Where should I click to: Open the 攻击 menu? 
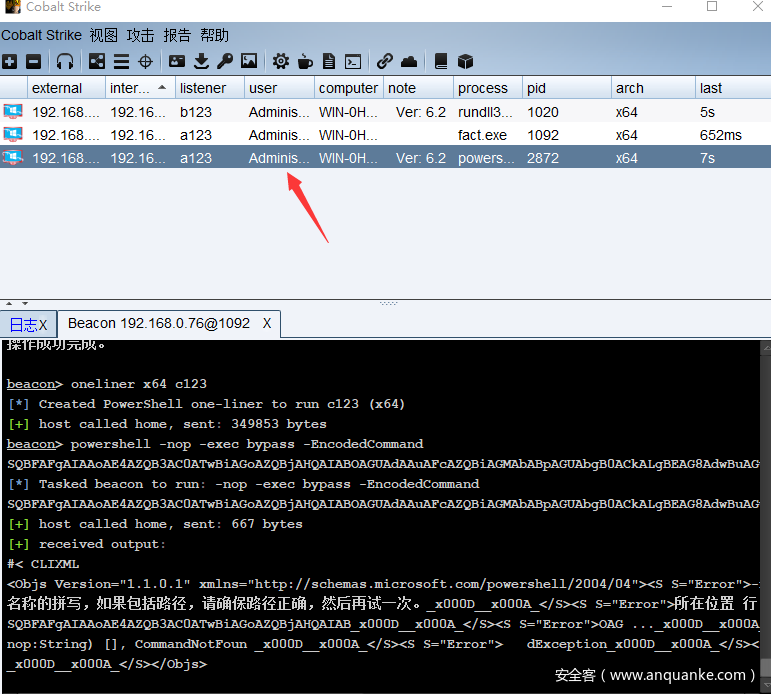click(141, 35)
